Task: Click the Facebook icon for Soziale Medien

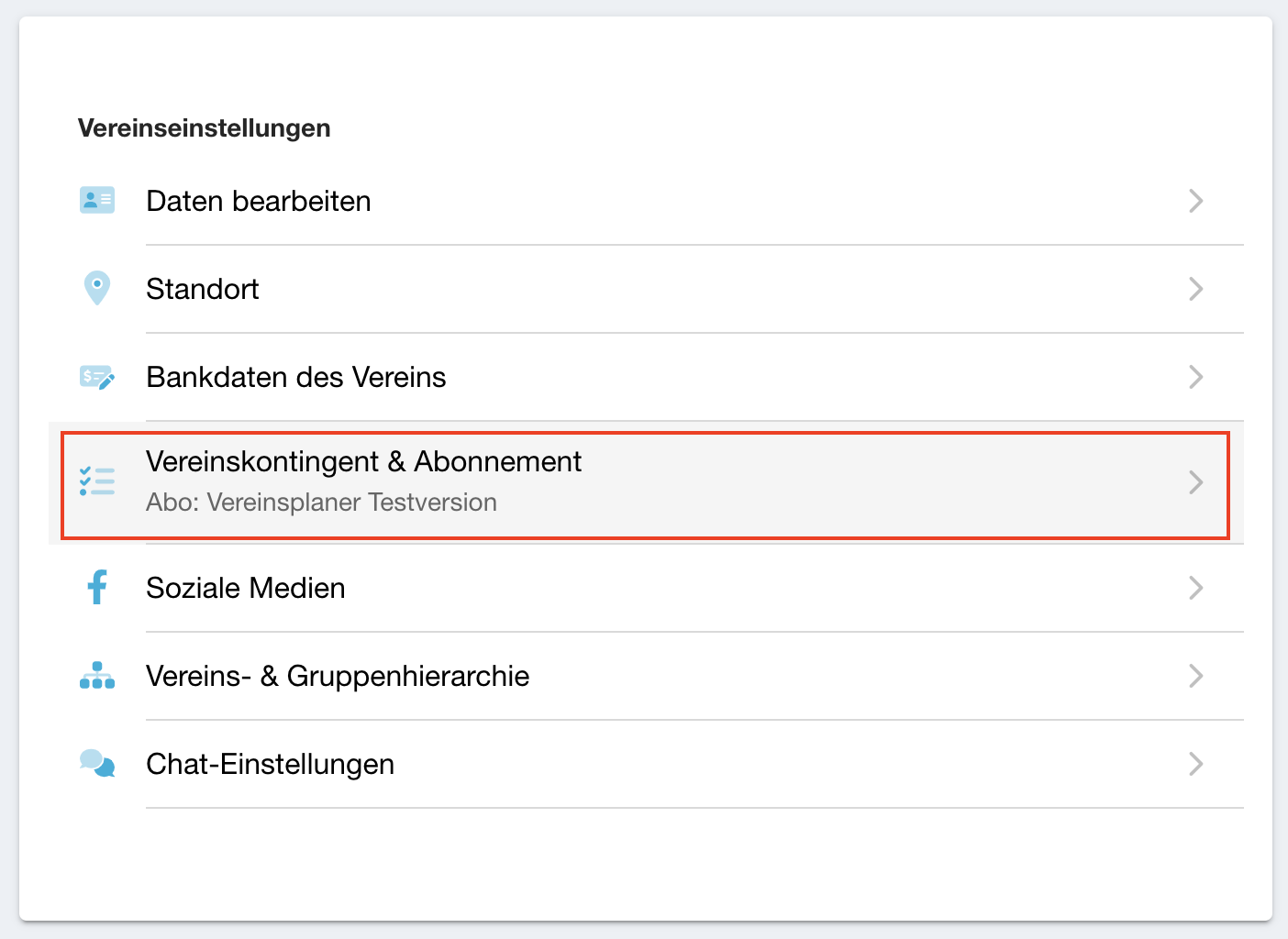Action: click(97, 587)
